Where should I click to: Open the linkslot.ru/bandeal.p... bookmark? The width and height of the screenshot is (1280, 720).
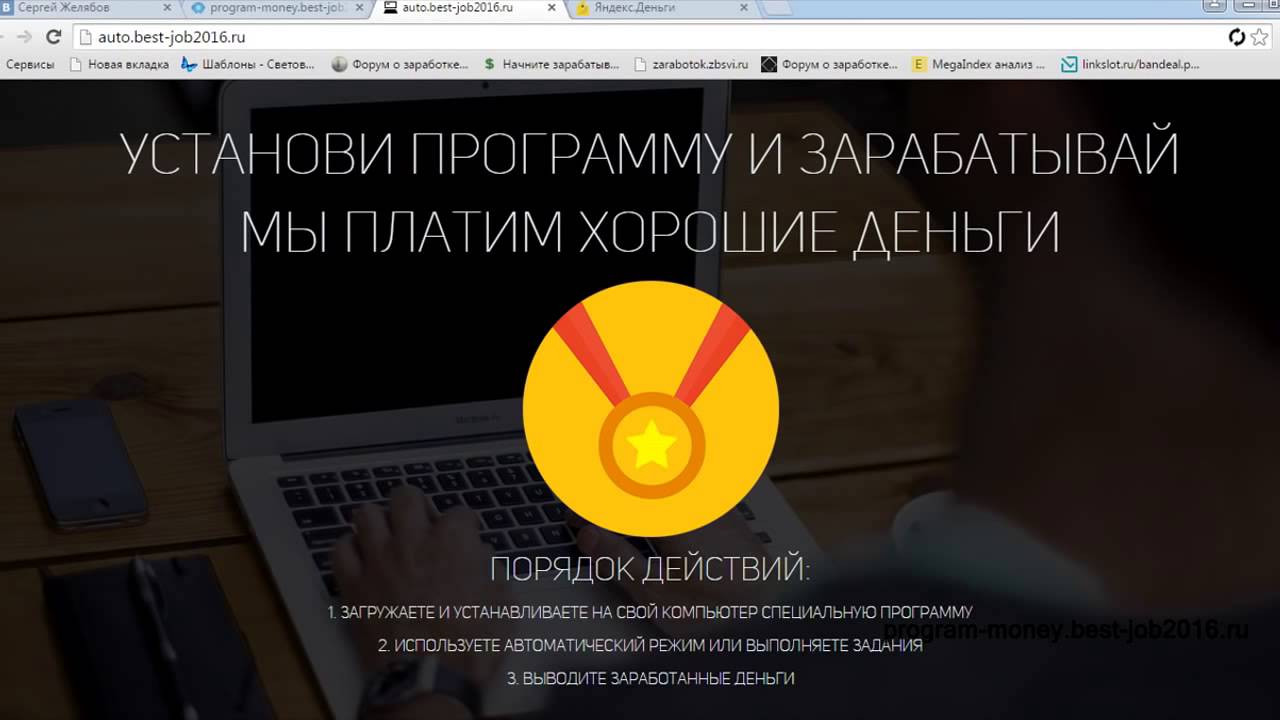click(x=1130, y=64)
